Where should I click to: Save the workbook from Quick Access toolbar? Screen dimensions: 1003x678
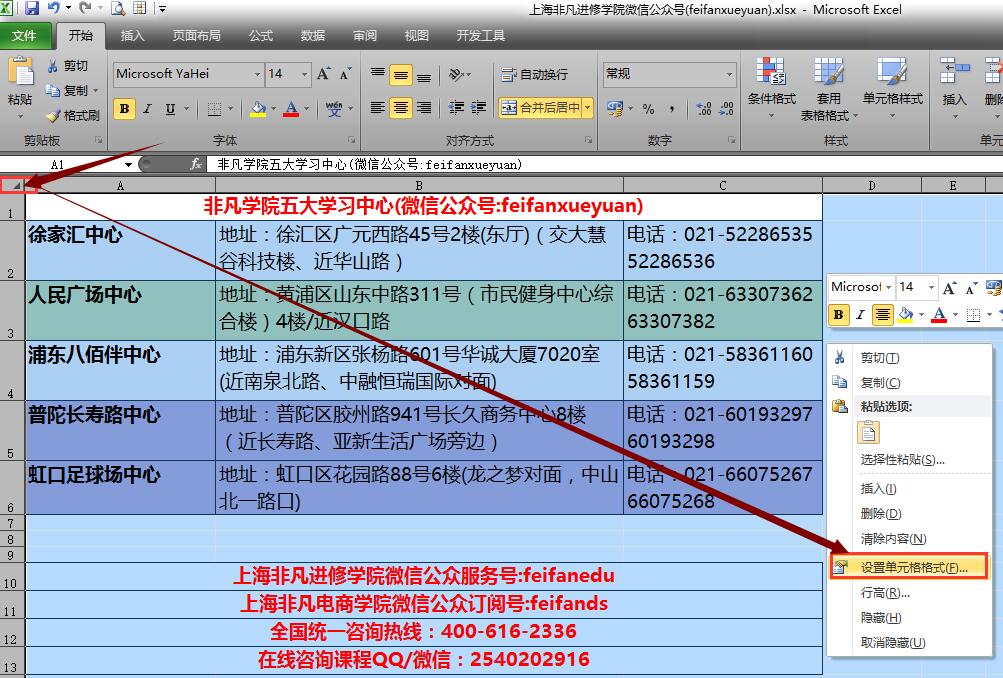point(31,9)
